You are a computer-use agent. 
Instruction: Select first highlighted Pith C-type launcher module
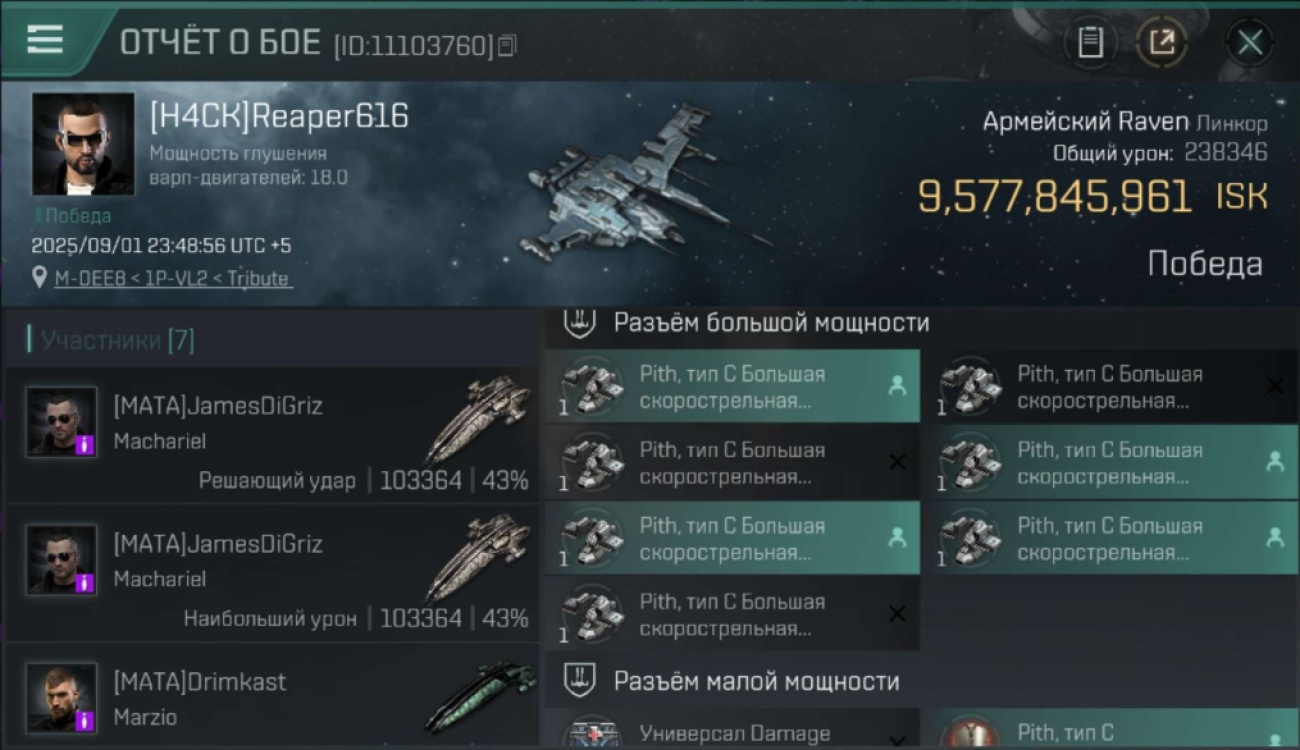(732, 387)
